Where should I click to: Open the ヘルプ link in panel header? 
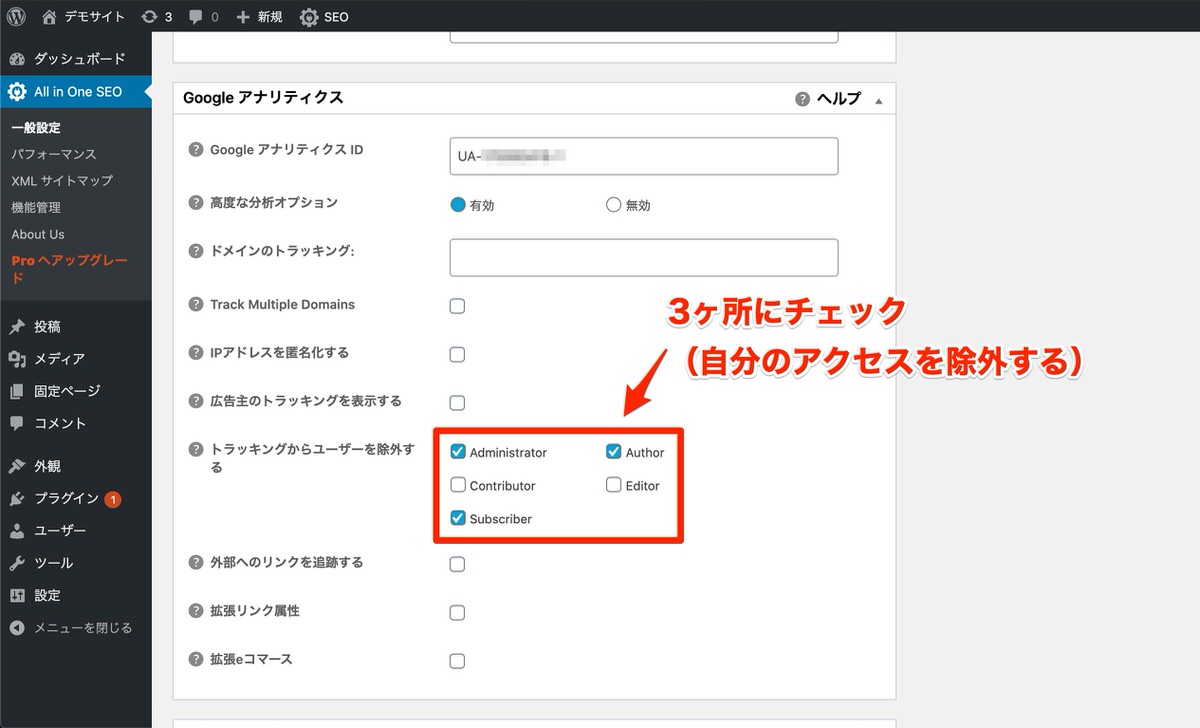pyautogui.click(x=838, y=98)
